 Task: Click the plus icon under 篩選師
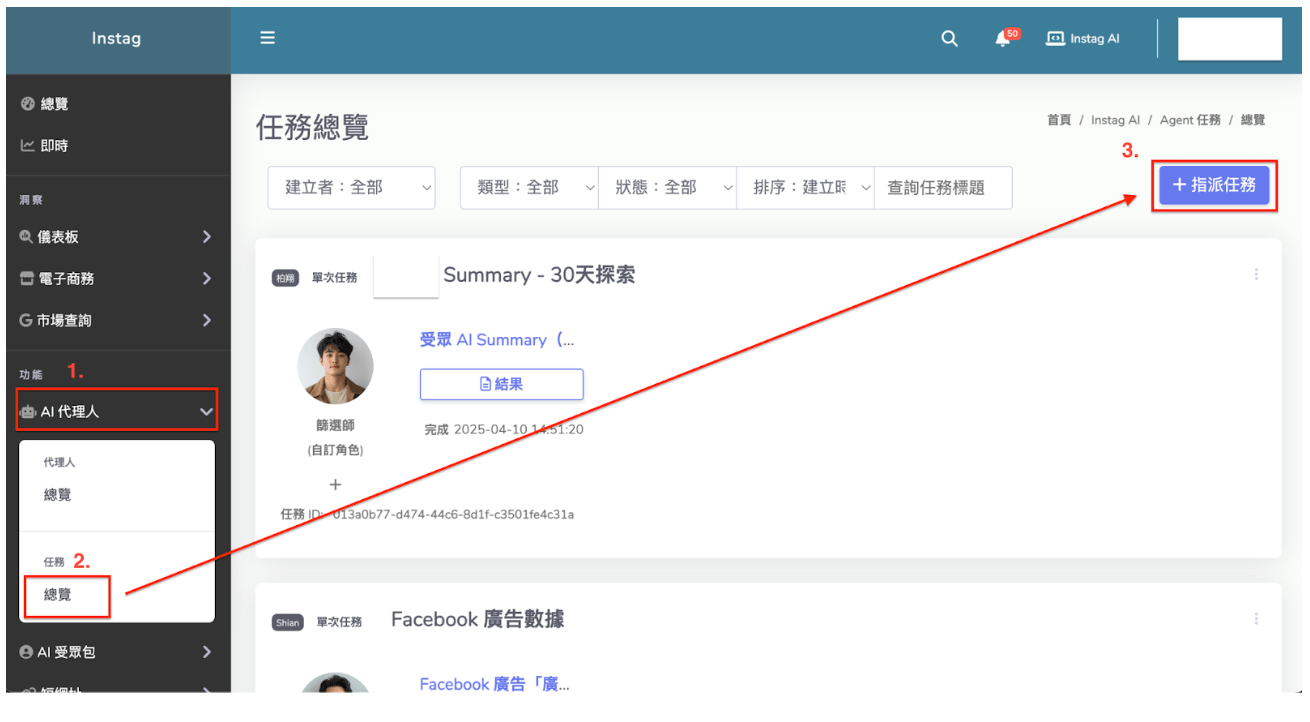(335, 485)
